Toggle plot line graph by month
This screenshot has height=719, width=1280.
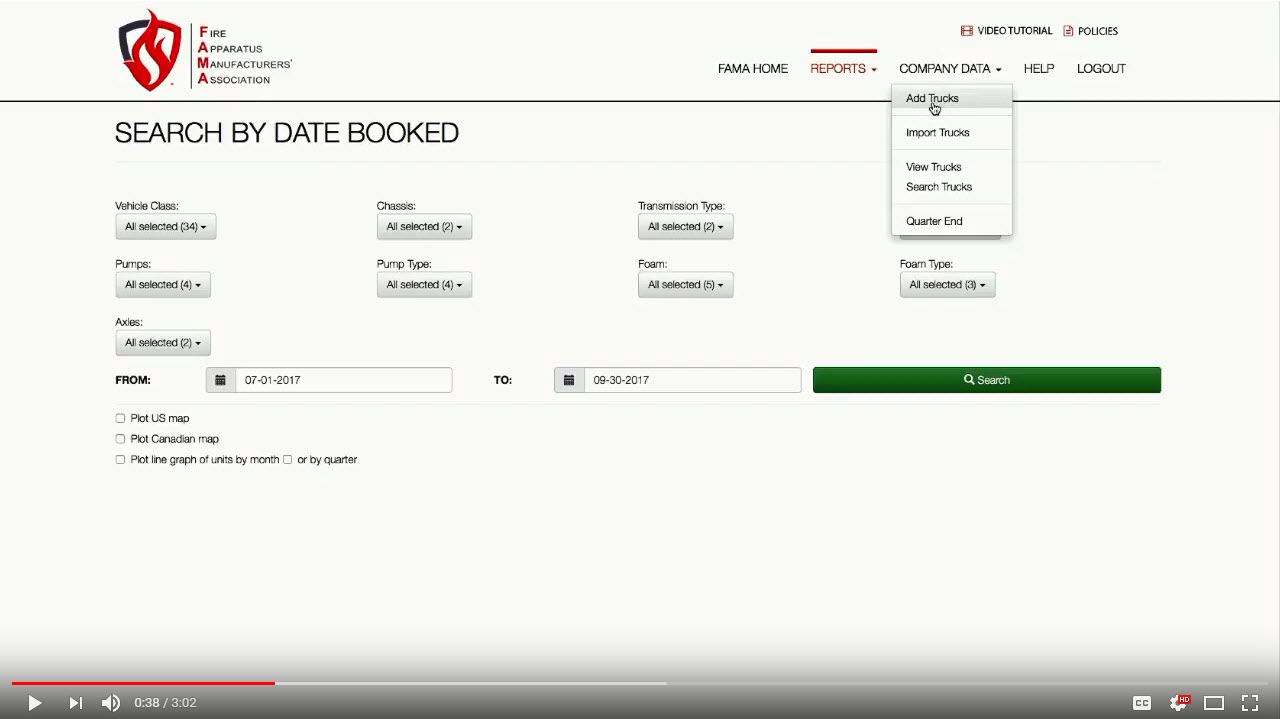click(x=120, y=460)
